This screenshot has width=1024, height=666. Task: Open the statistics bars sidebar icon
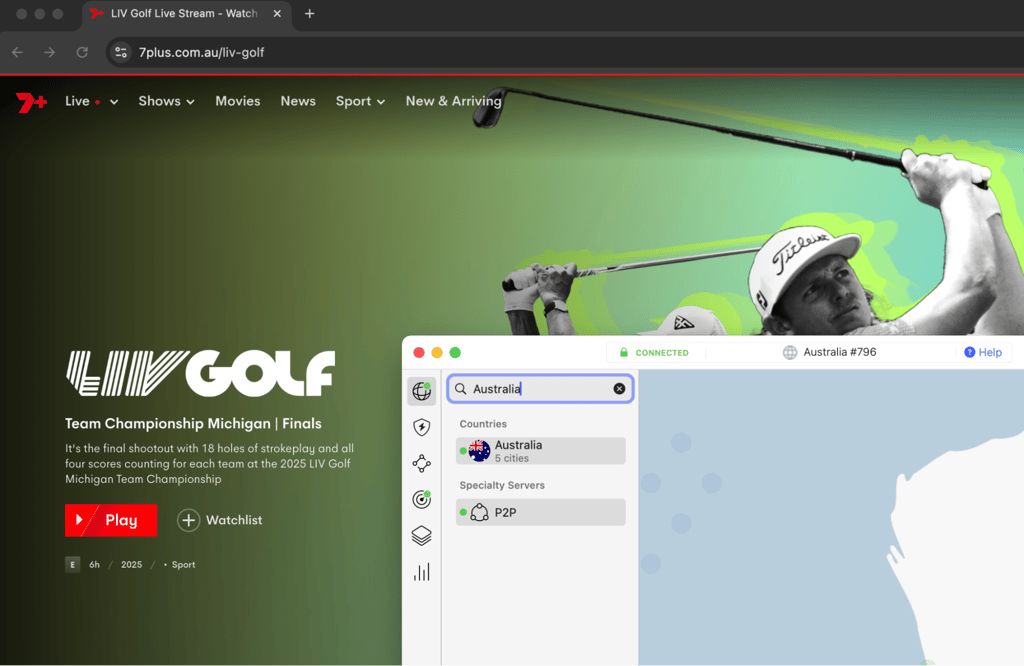pyautogui.click(x=422, y=572)
